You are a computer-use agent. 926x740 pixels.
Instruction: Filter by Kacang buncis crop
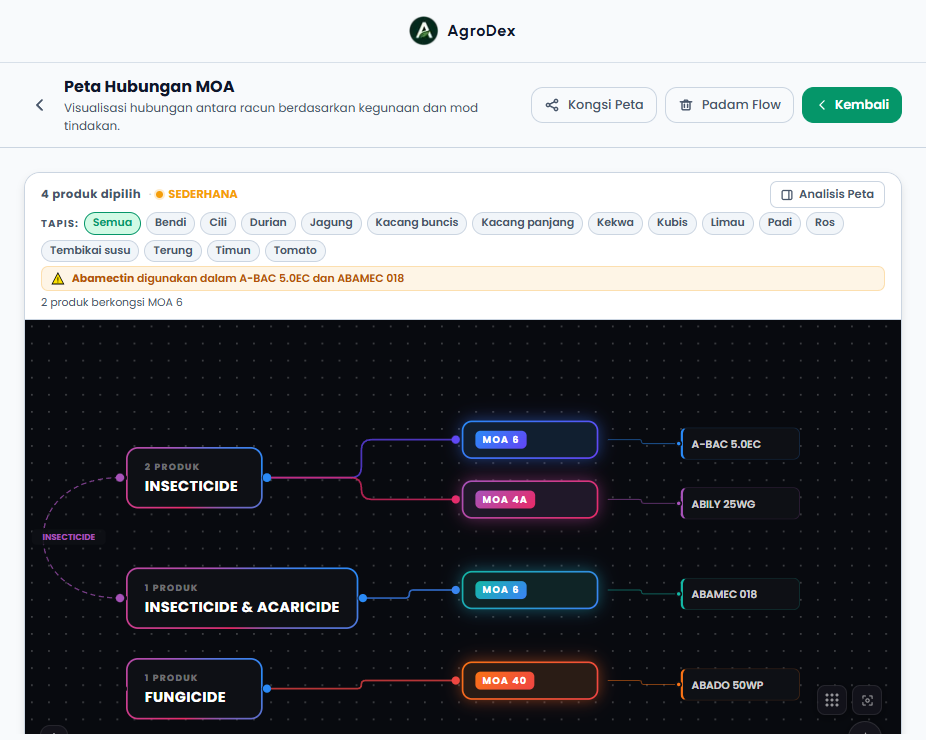pyautogui.click(x=417, y=223)
